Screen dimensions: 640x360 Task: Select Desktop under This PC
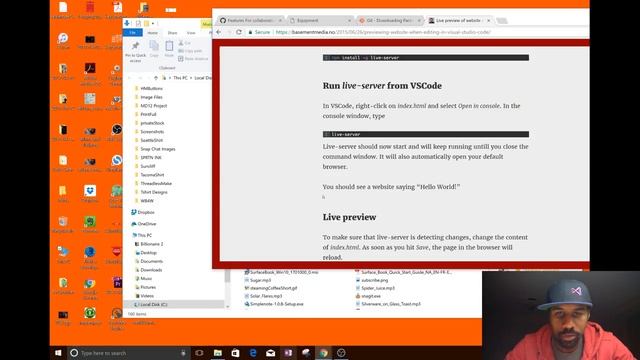pyautogui.click(x=148, y=253)
